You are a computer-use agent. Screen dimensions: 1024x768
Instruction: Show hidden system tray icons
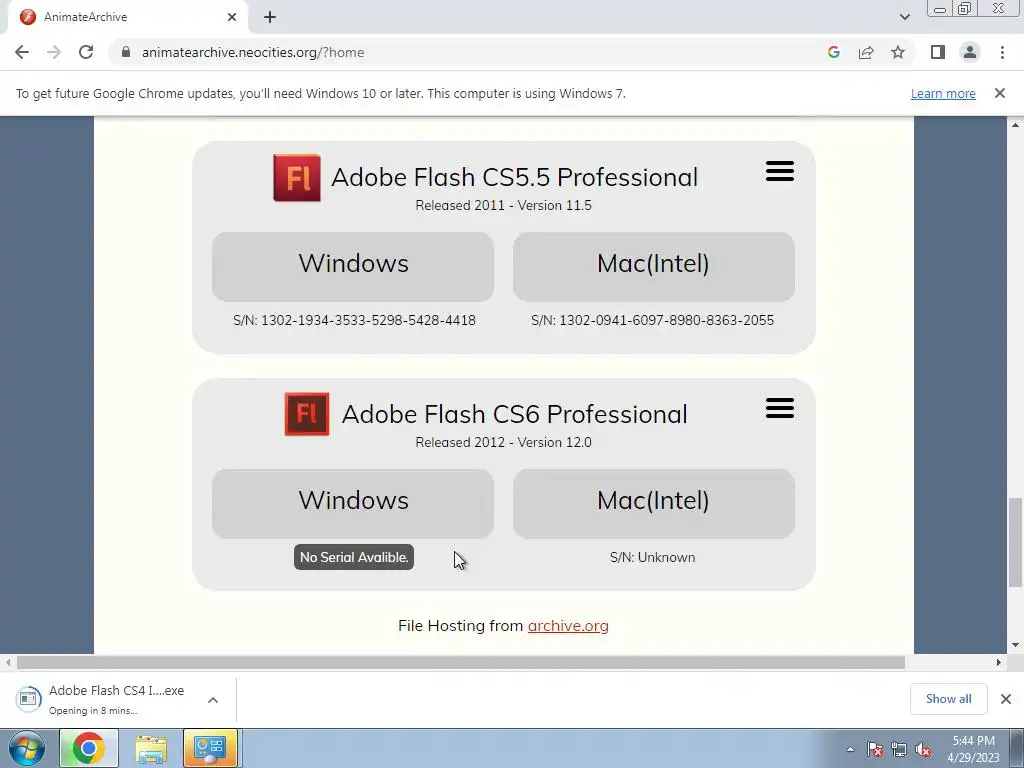point(850,749)
